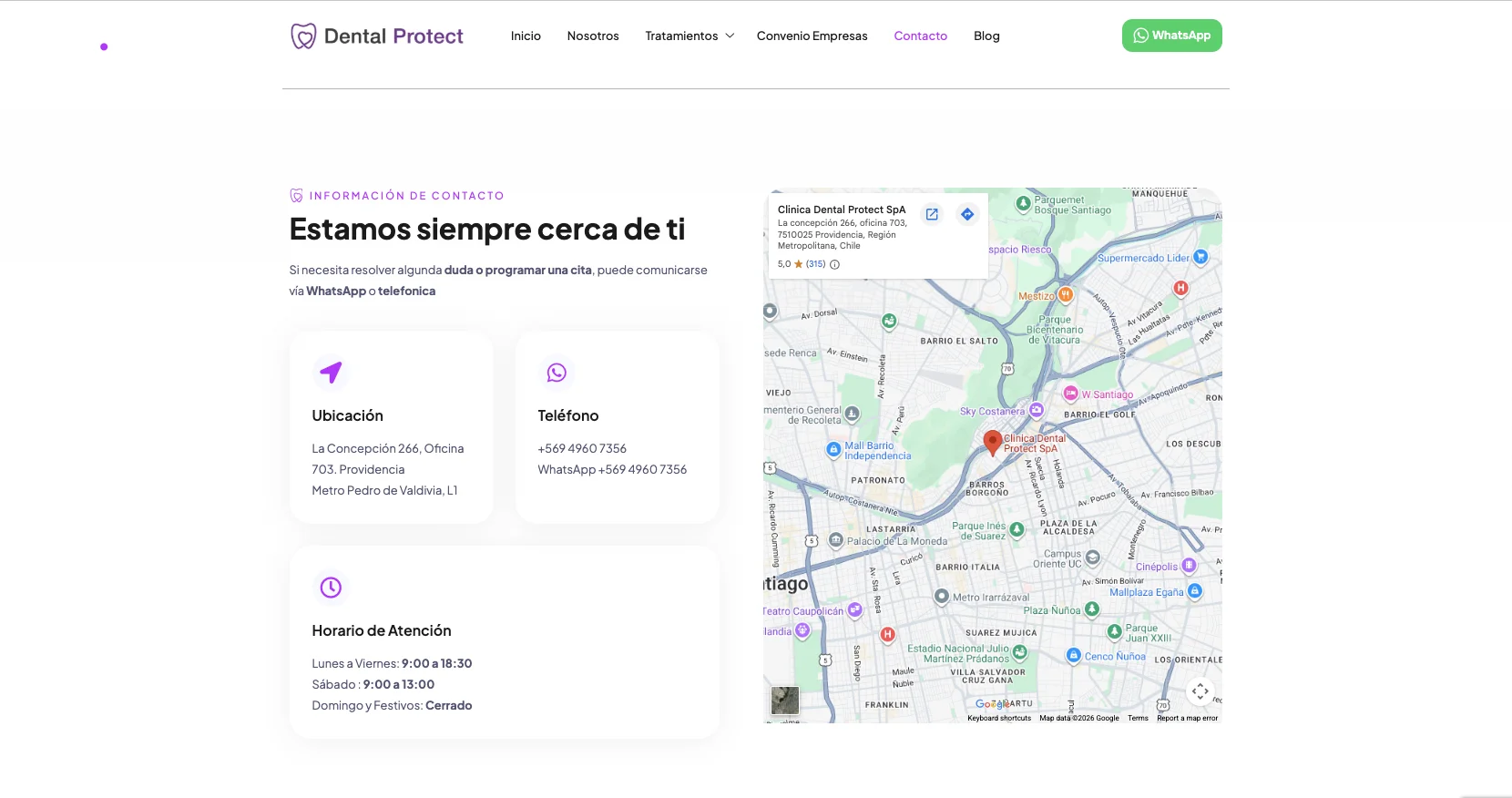
Task: Click the Ubicación location arrow icon
Action: [331, 372]
